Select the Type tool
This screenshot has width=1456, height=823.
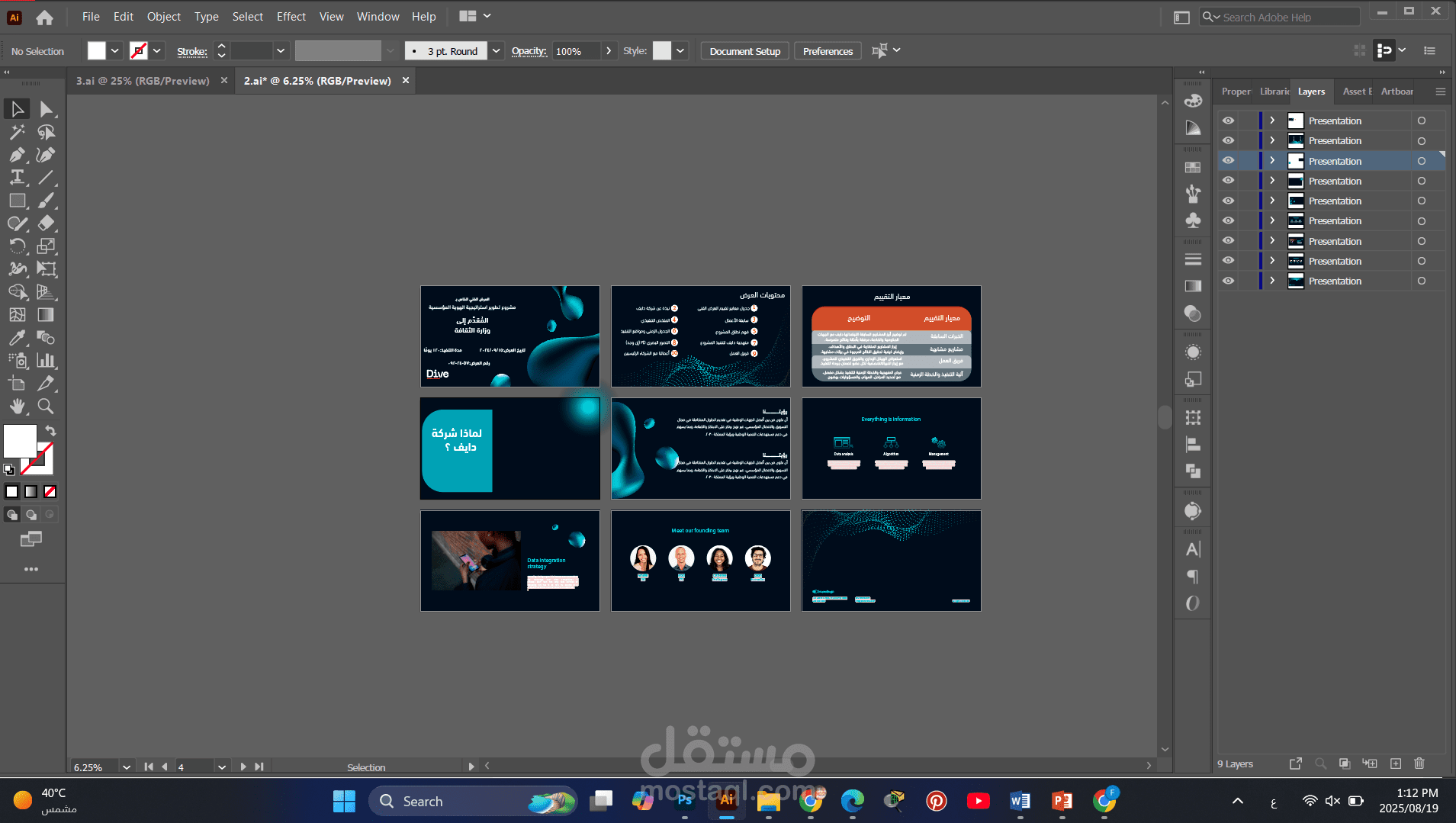point(17,178)
